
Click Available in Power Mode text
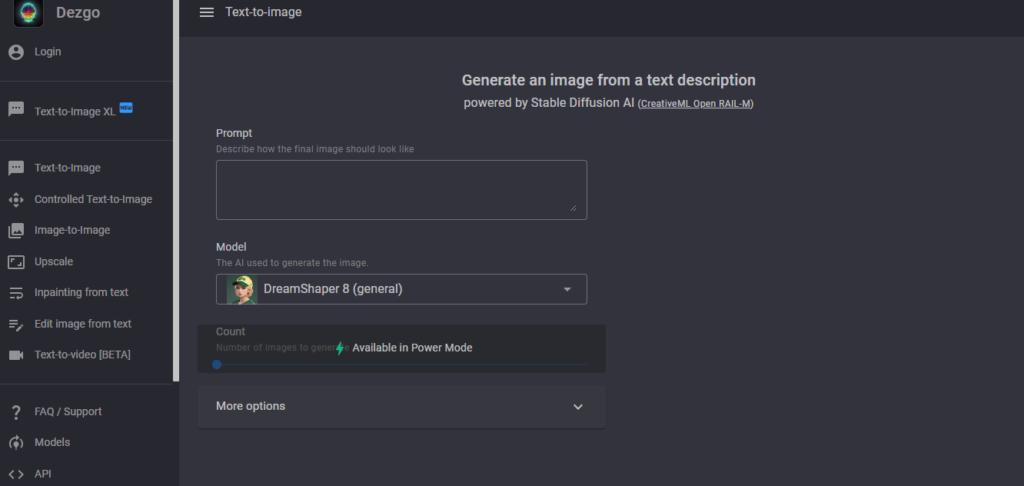[412, 348]
